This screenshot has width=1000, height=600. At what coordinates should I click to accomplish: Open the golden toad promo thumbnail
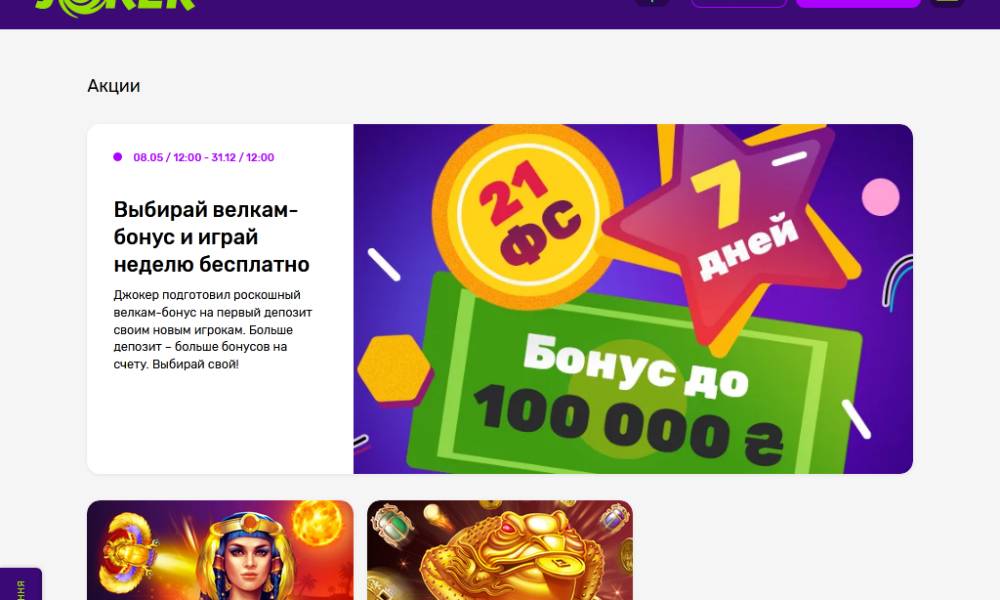point(500,550)
